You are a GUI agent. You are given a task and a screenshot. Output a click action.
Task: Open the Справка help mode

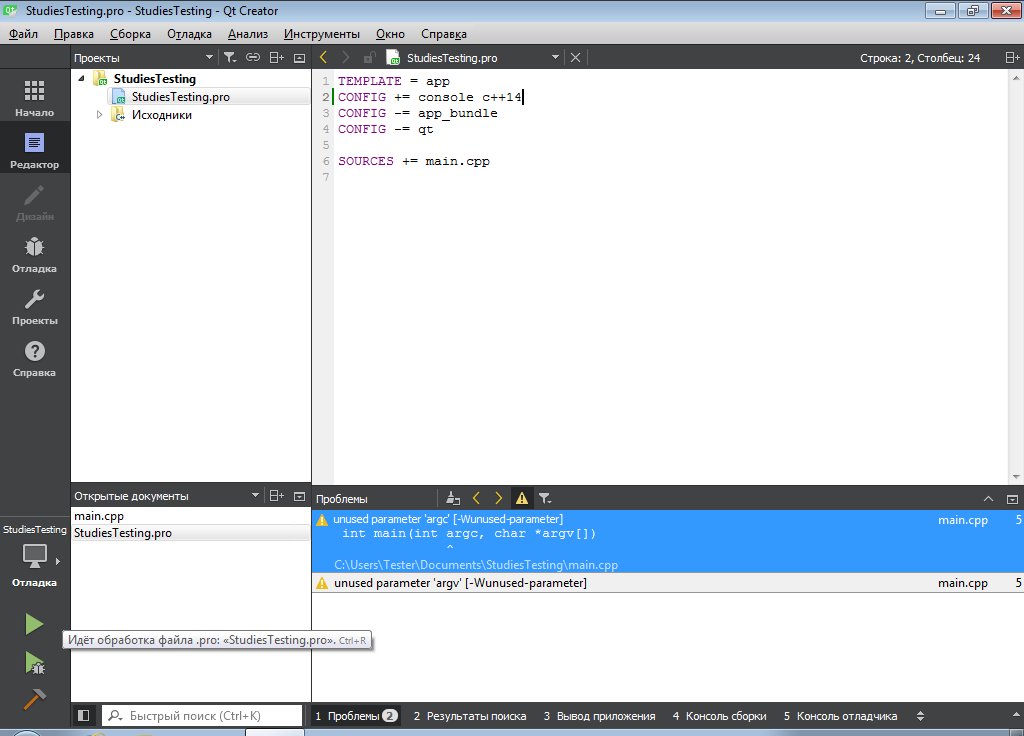click(x=35, y=359)
